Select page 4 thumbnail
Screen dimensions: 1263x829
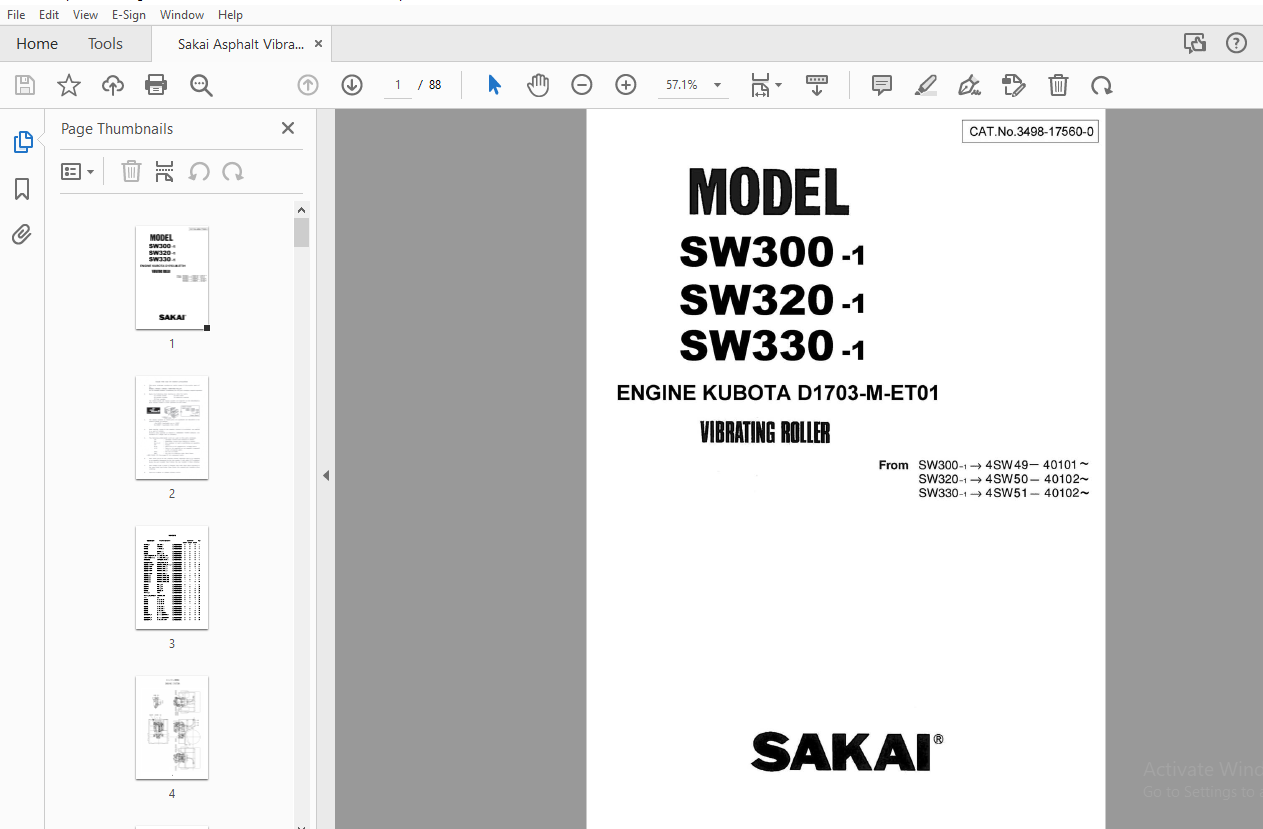pyautogui.click(x=172, y=728)
